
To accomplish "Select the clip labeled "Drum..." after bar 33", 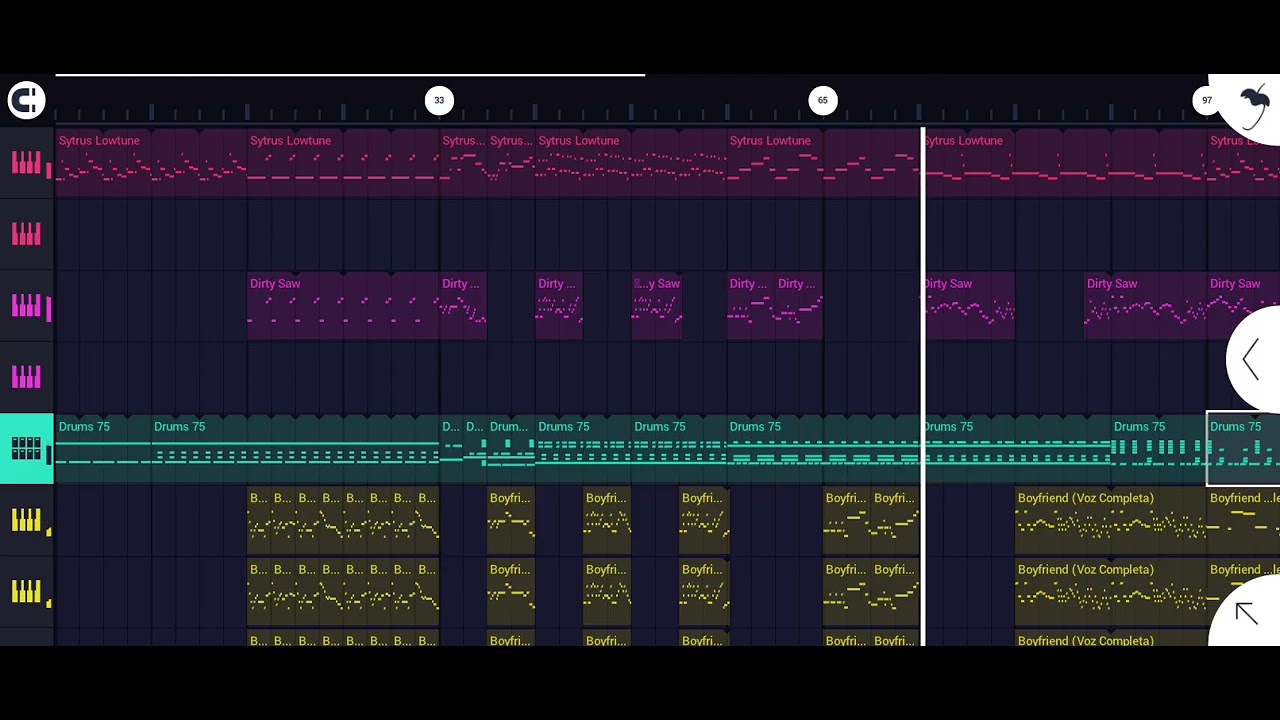I will (x=511, y=449).
